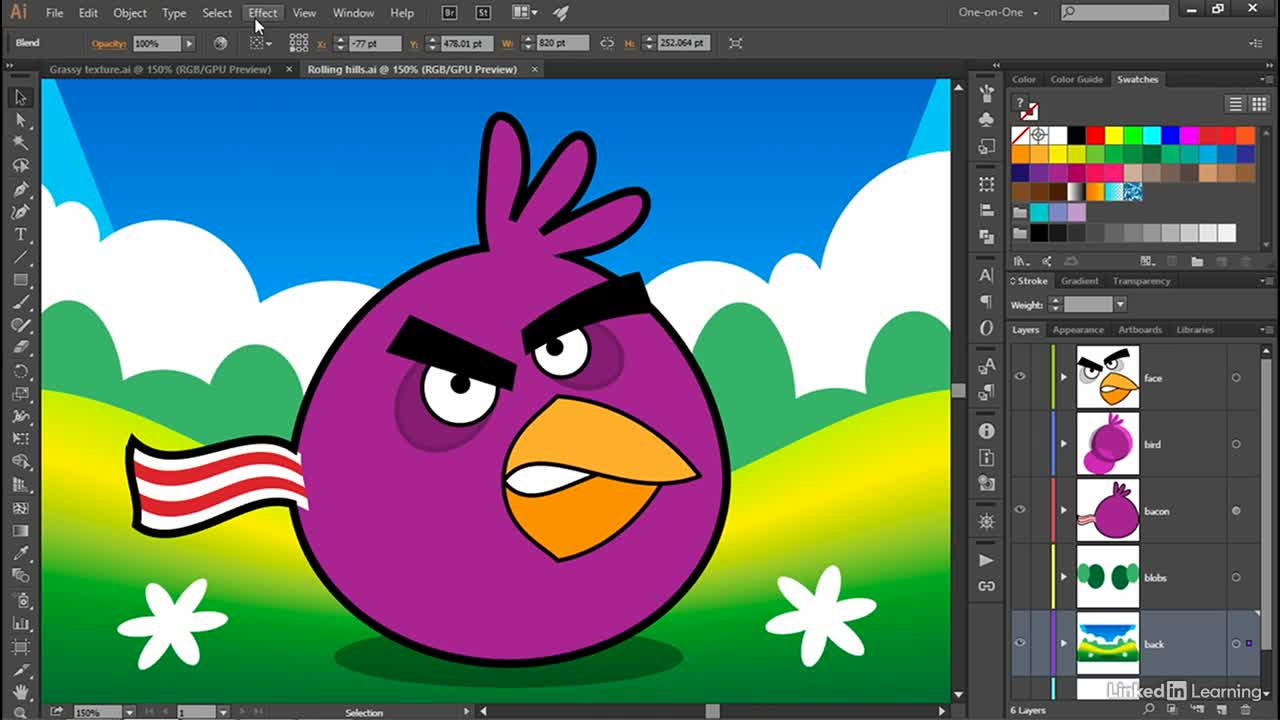Image resolution: width=1280 pixels, height=720 pixels.
Task: Open the Bridge (Br) button
Action: (450, 13)
